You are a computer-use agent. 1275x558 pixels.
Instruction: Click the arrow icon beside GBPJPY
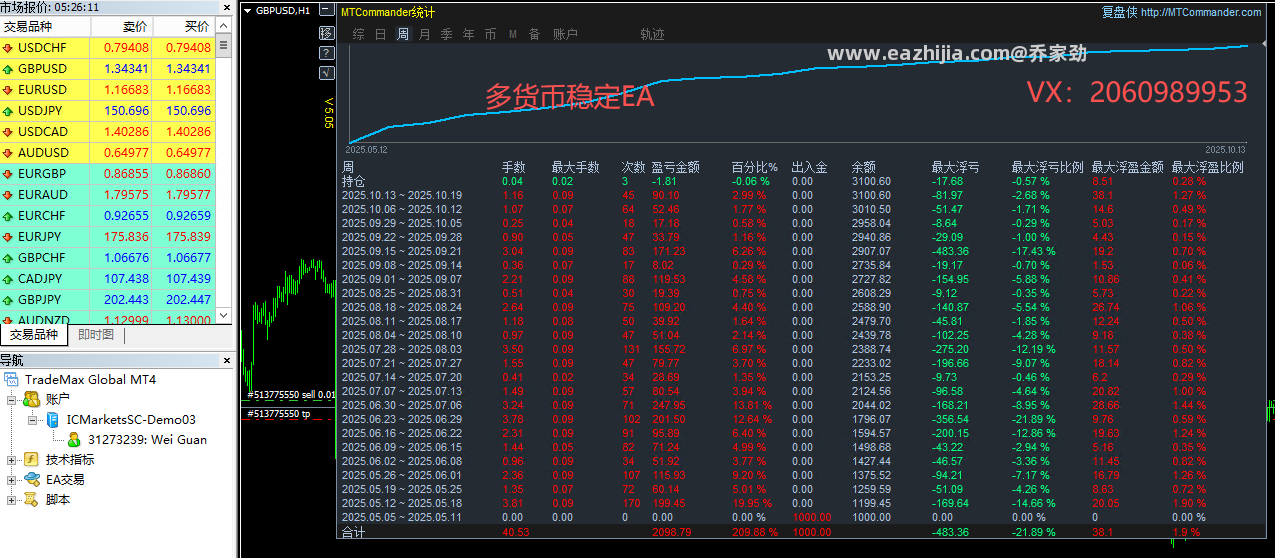[9, 300]
